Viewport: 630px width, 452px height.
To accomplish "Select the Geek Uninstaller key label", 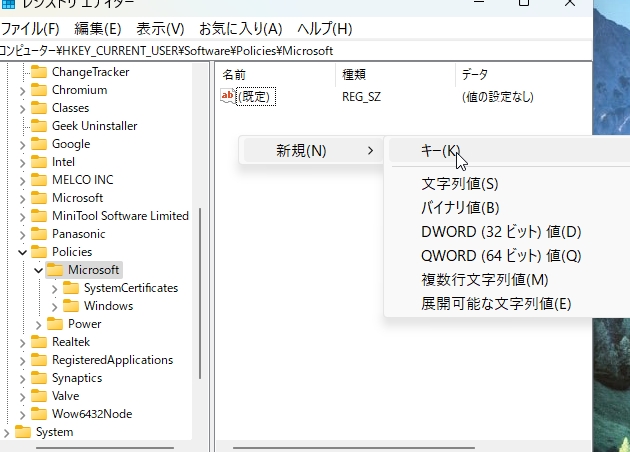I will tap(94, 126).
